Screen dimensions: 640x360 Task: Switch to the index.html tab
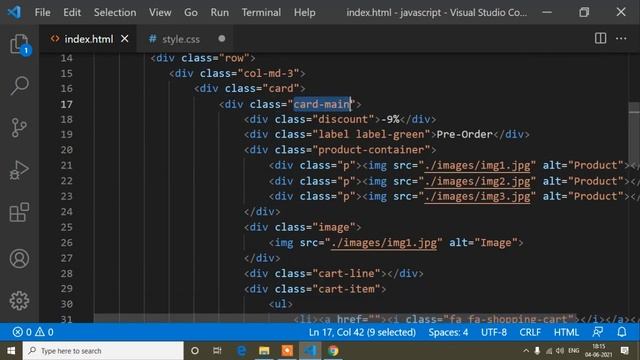[88, 38]
